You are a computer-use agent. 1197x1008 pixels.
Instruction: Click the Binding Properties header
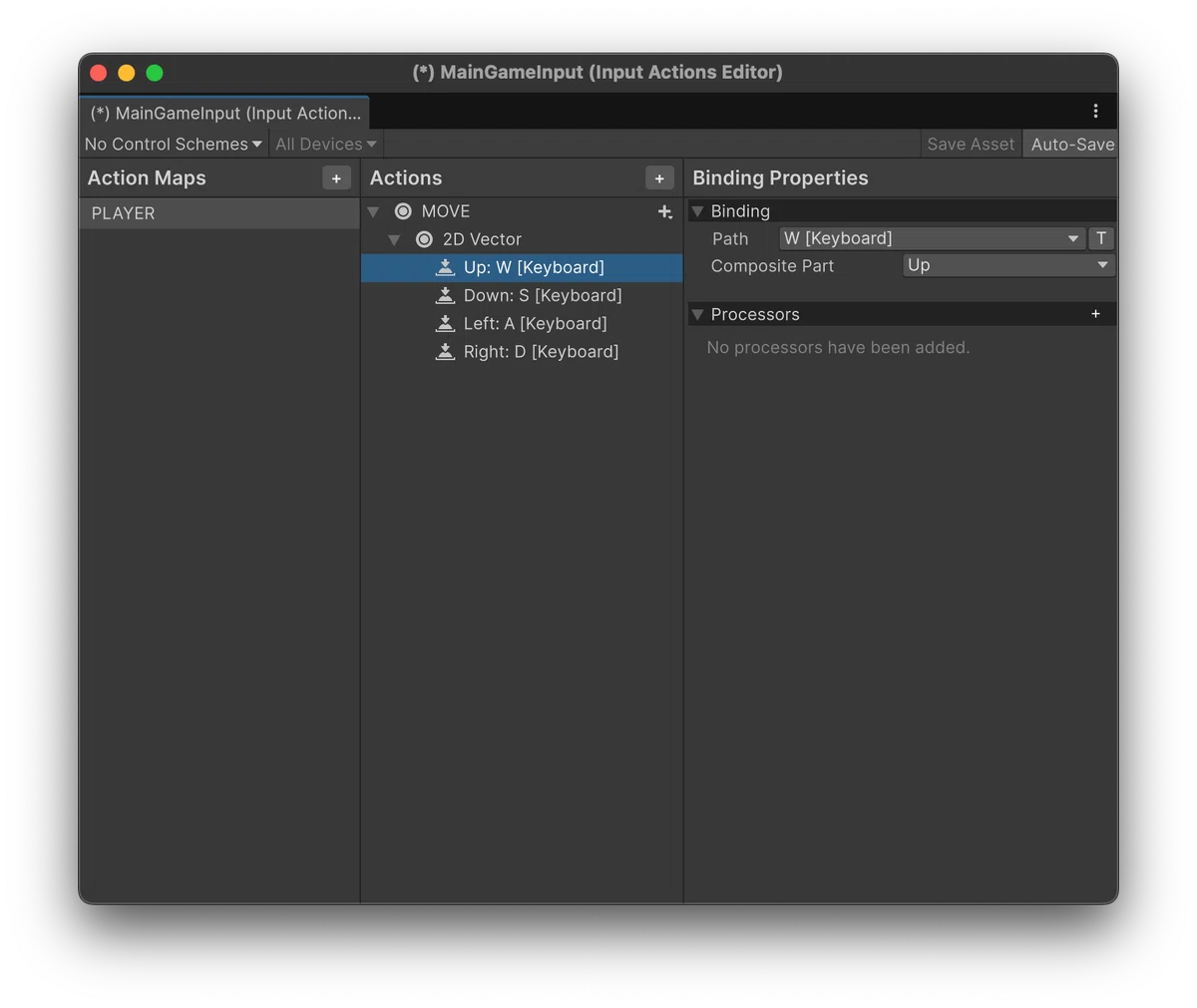pyautogui.click(x=780, y=177)
